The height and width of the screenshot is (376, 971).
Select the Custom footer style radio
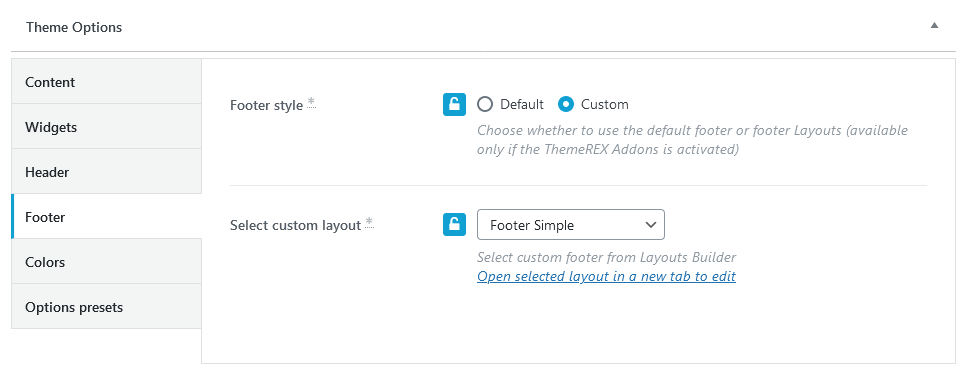[565, 104]
